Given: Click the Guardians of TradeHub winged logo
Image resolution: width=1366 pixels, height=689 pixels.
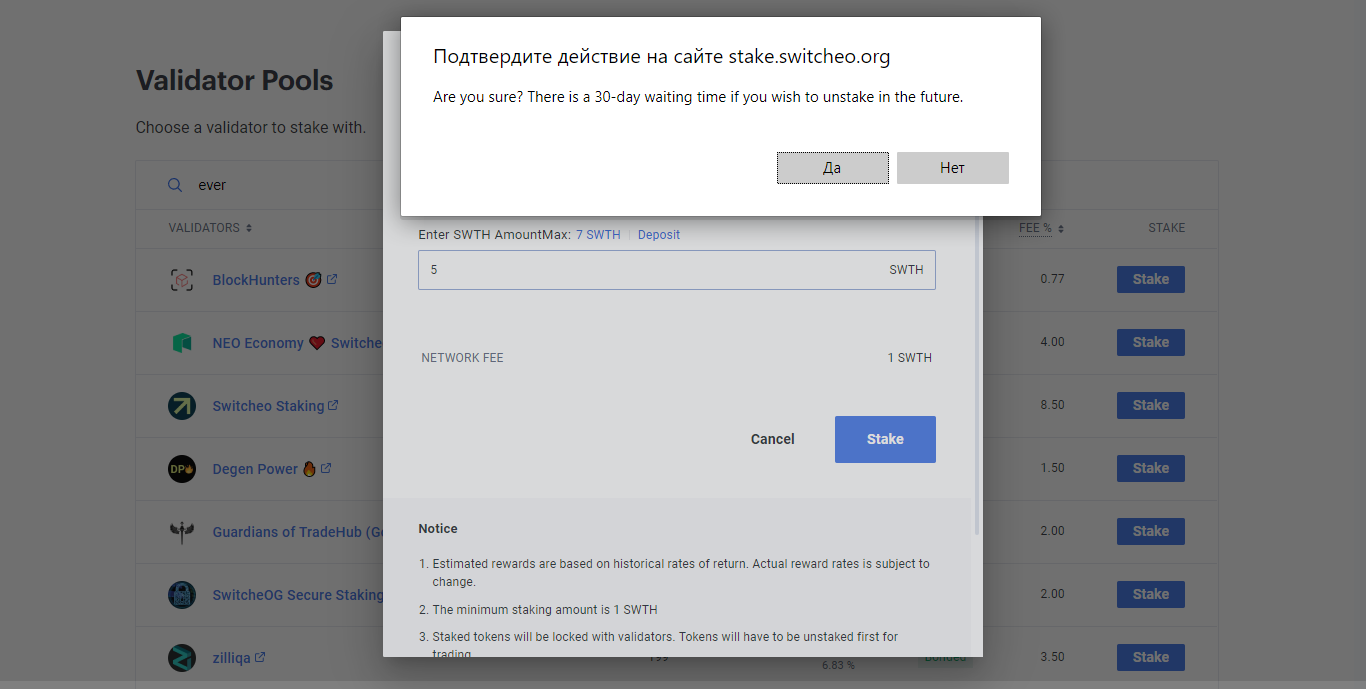Looking at the screenshot, I should coord(182,532).
